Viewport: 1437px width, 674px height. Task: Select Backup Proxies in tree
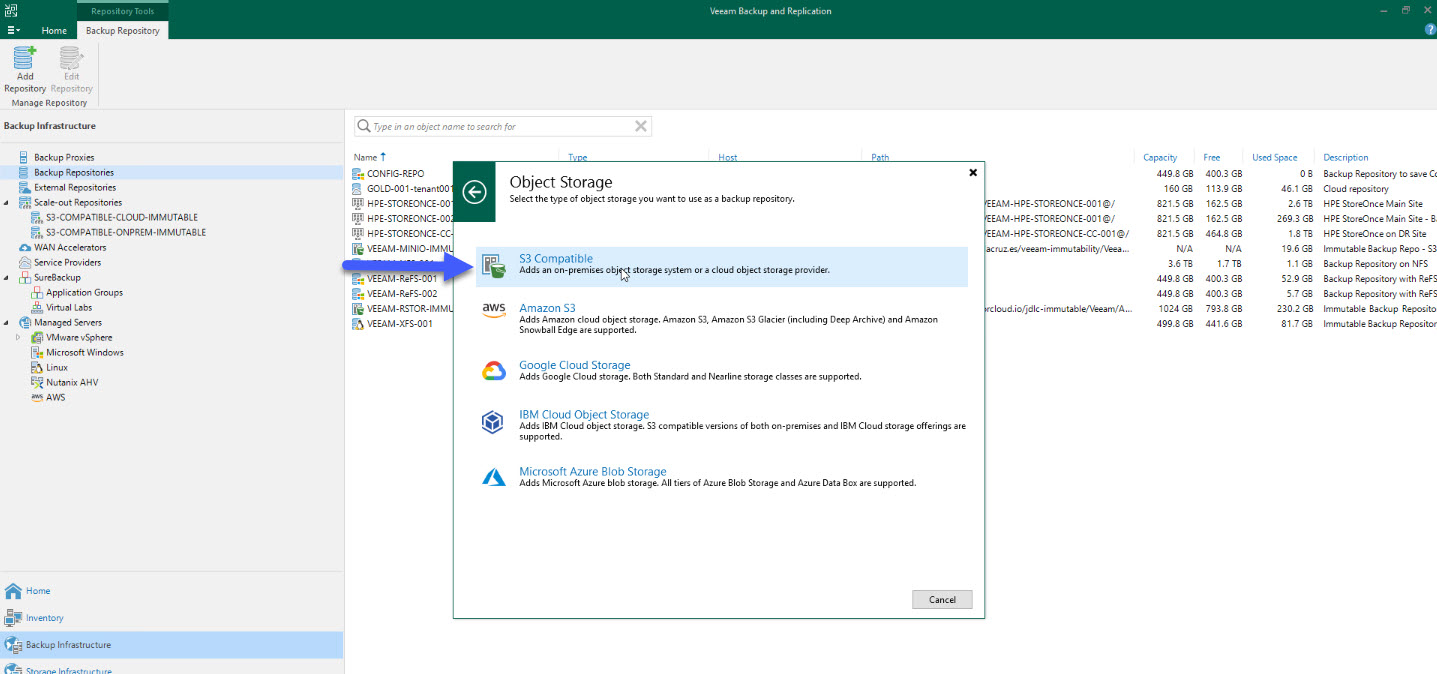pyautogui.click(x=64, y=157)
